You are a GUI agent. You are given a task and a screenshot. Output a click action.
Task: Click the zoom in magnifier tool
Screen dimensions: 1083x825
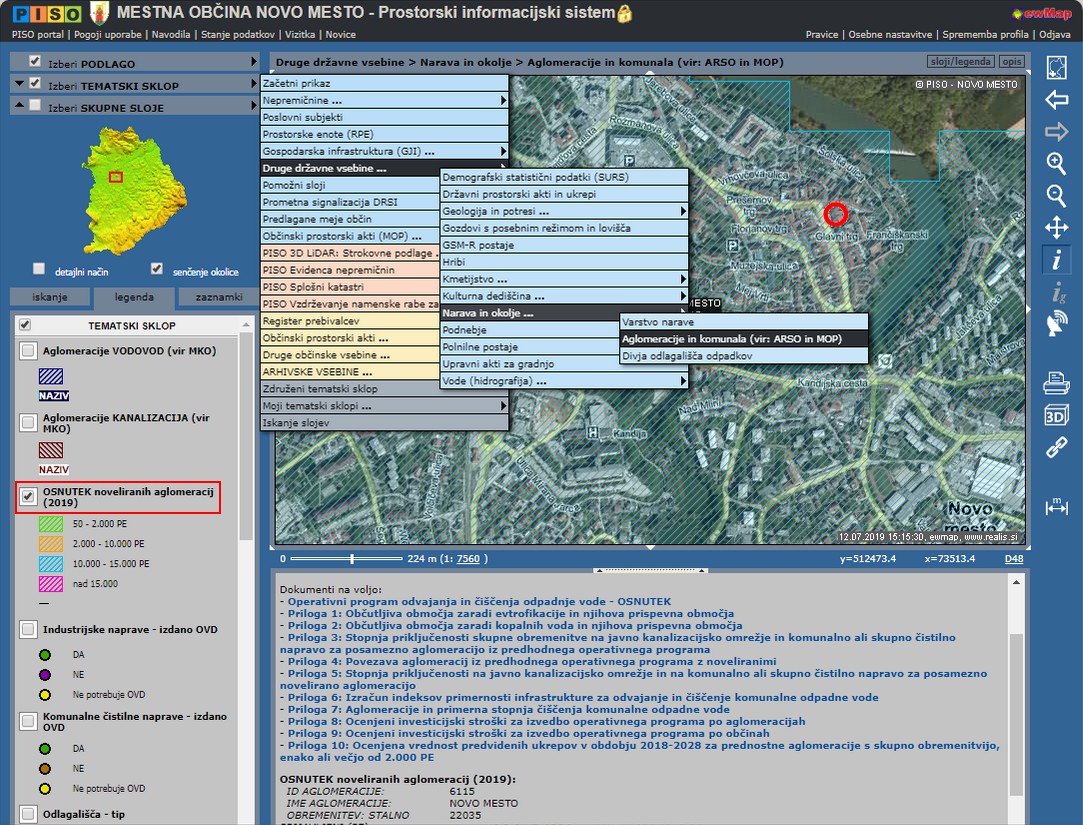tap(1056, 163)
